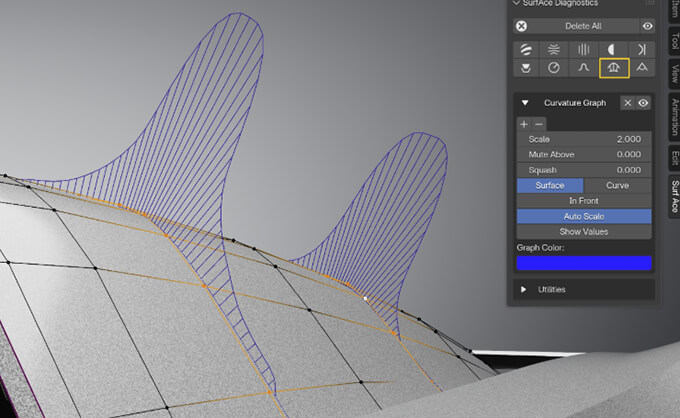Open the blue Graph Color swatch
Image resolution: width=680 pixels, height=418 pixels.
click(x=584, y=263)
